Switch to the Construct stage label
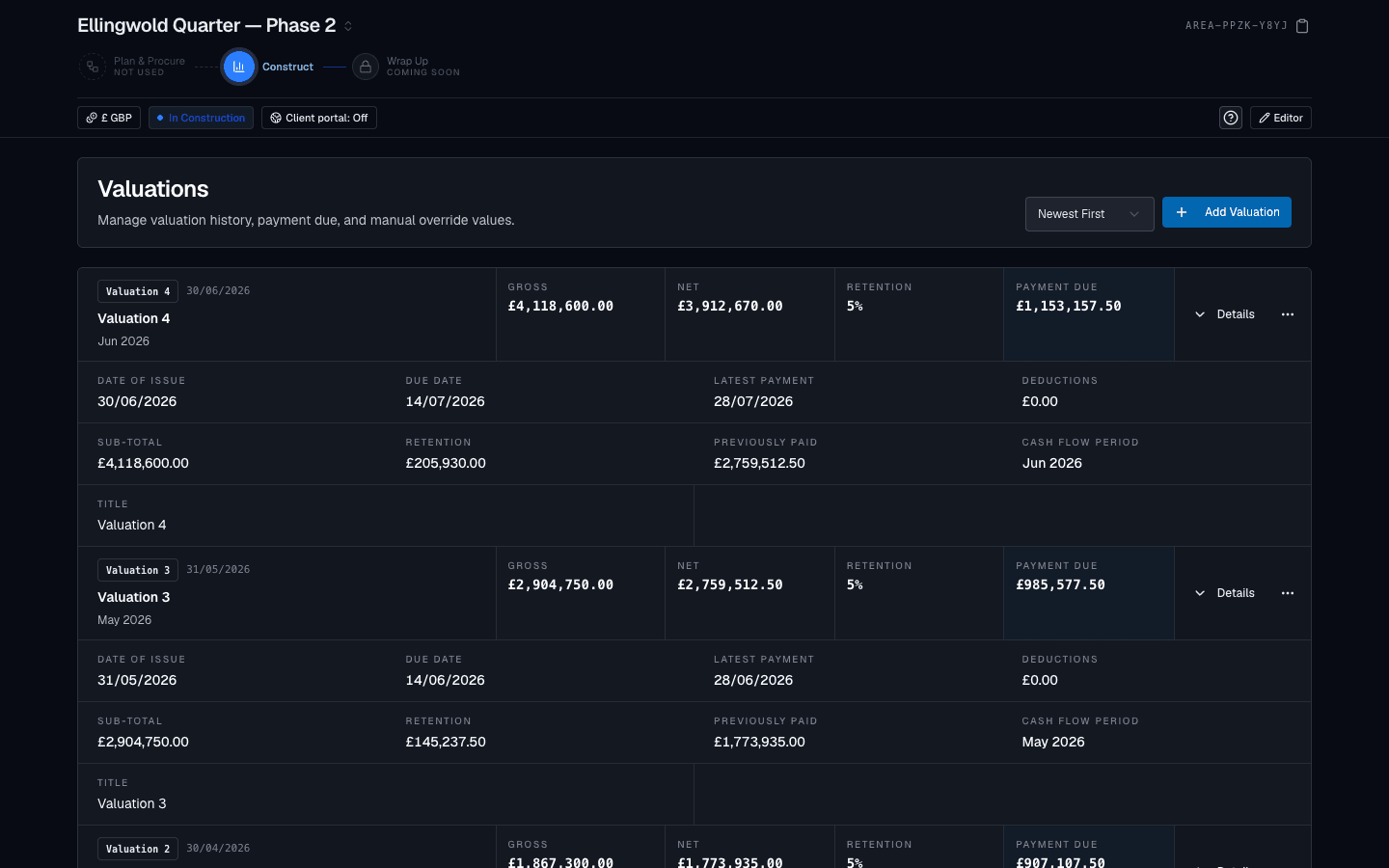The width and height of the screenshot is (1389, 868). (x=287, y=67)
